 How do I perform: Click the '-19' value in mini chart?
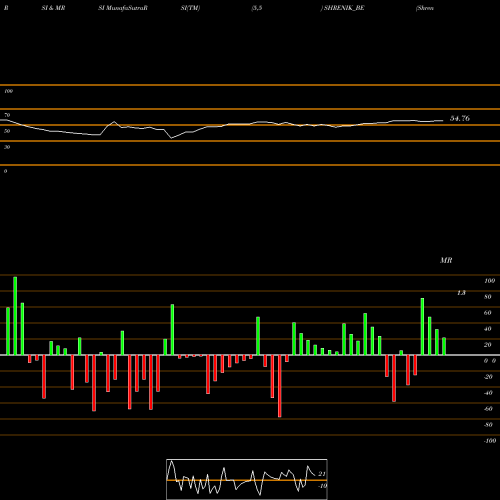[x=322, y=486]
